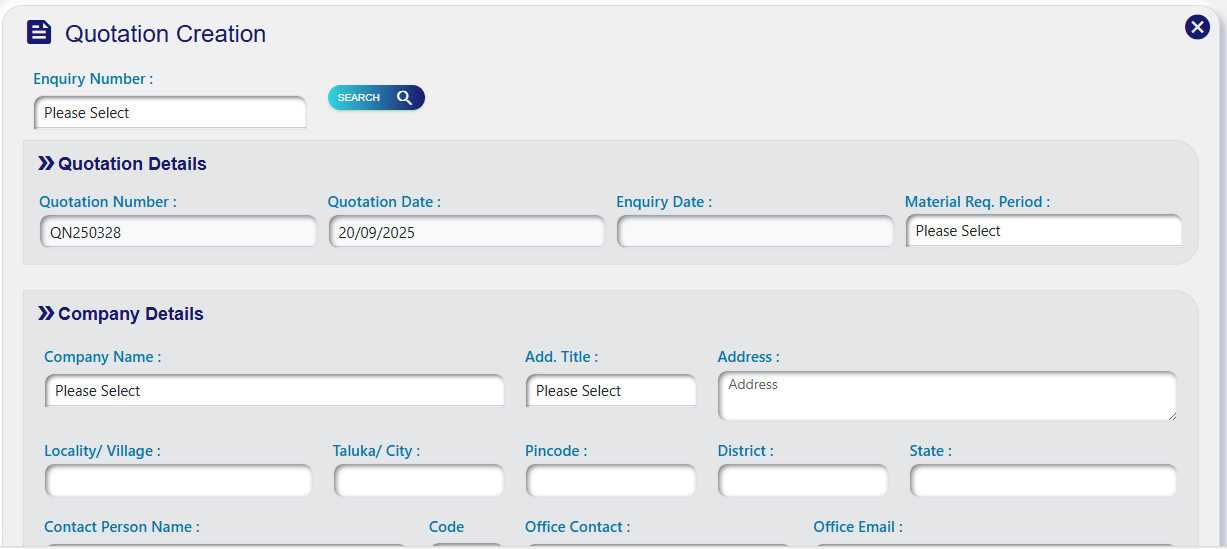Focus the Enquiry Date field
This screenshot has height=549, width=1227.
coord(755,232)
